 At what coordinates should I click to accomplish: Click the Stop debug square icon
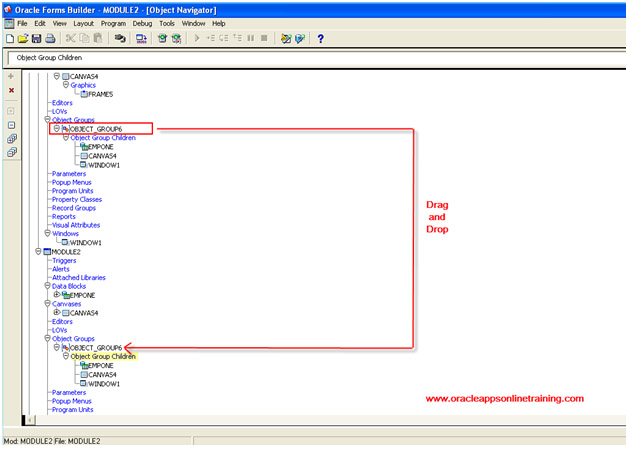pos(264,39)
